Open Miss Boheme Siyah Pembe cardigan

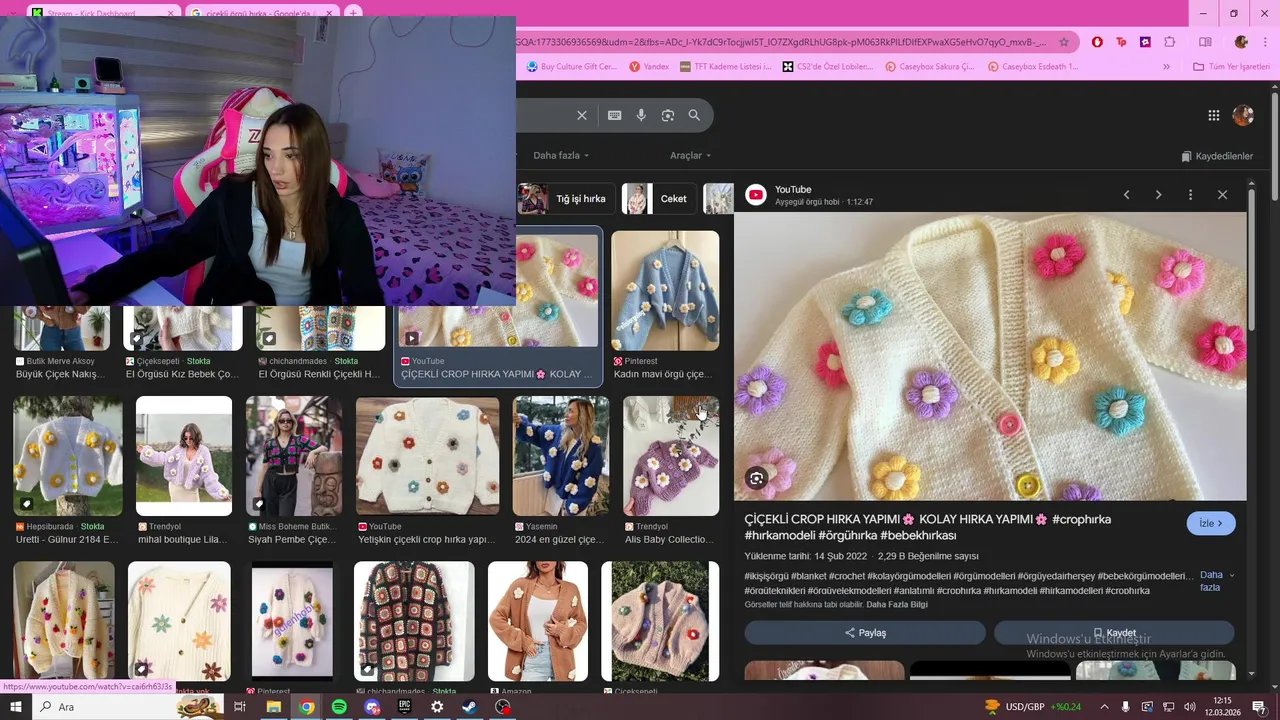point(294,456)
